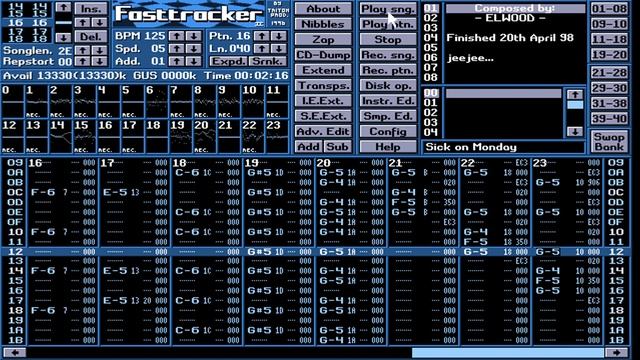Screen dimensions: 640x360
Task: Click the song name field Sick on Monday
Action: (503, 147)
